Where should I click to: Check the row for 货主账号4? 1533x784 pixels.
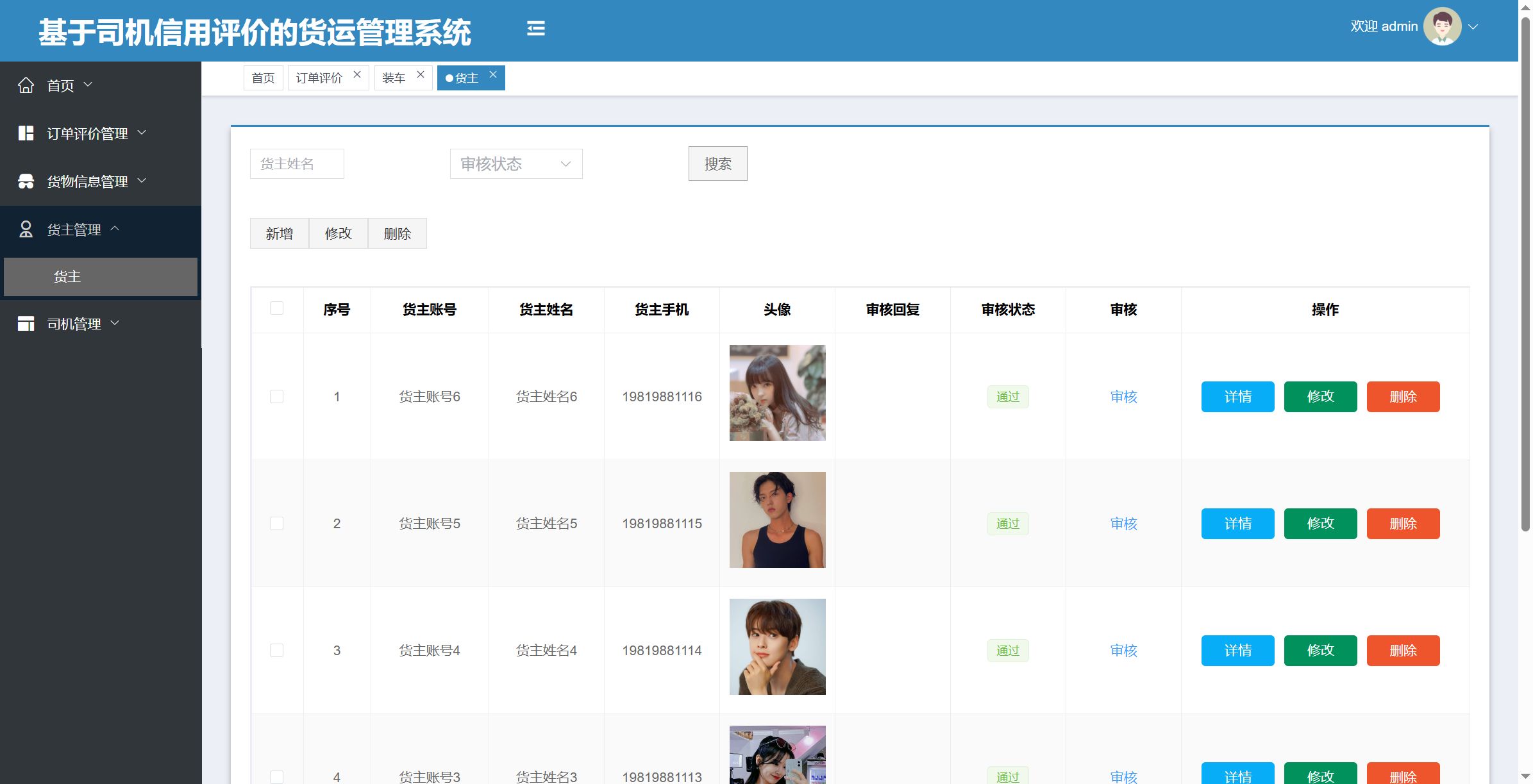[276, 650]
